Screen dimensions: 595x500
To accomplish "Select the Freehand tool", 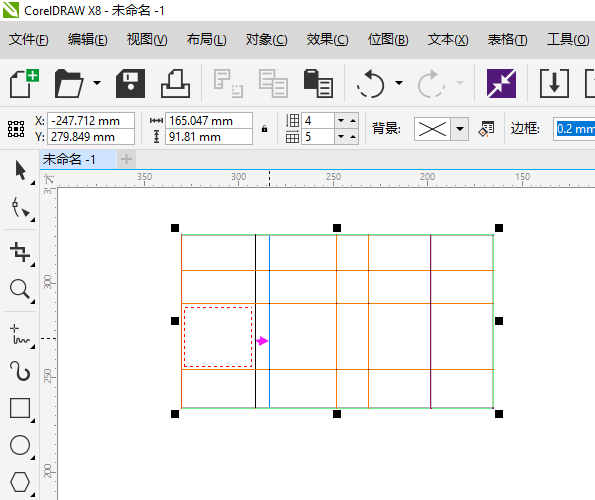I will 20,334.
